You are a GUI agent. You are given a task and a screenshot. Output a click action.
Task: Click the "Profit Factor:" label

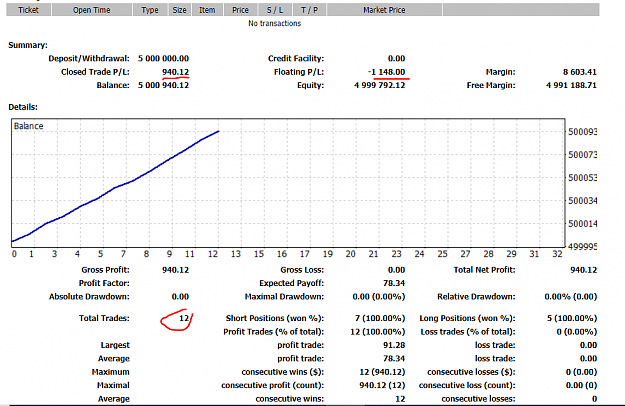104,283
